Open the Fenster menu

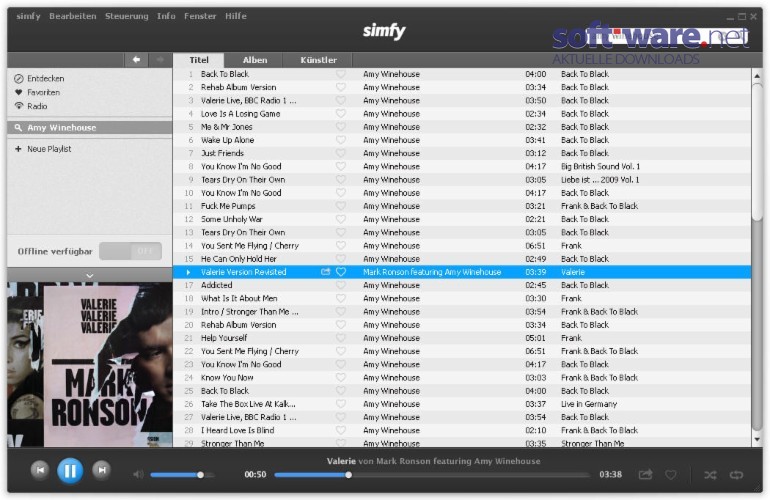click(x=200, y=16)
